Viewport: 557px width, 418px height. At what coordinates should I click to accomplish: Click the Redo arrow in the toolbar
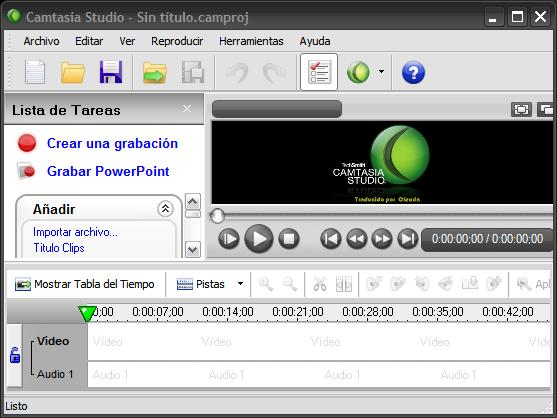click(x=274, y=72)
